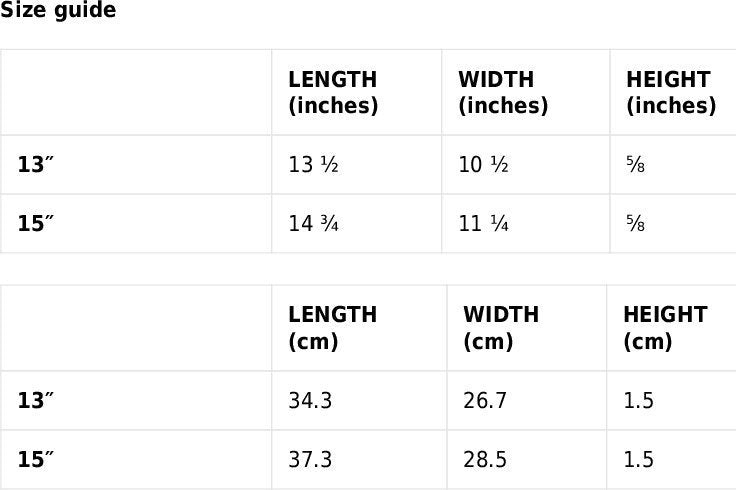The width and height of the screenshot is (736, 490).
Task: Select the HEIGHT (cm) column header
Action: (665, 328)
